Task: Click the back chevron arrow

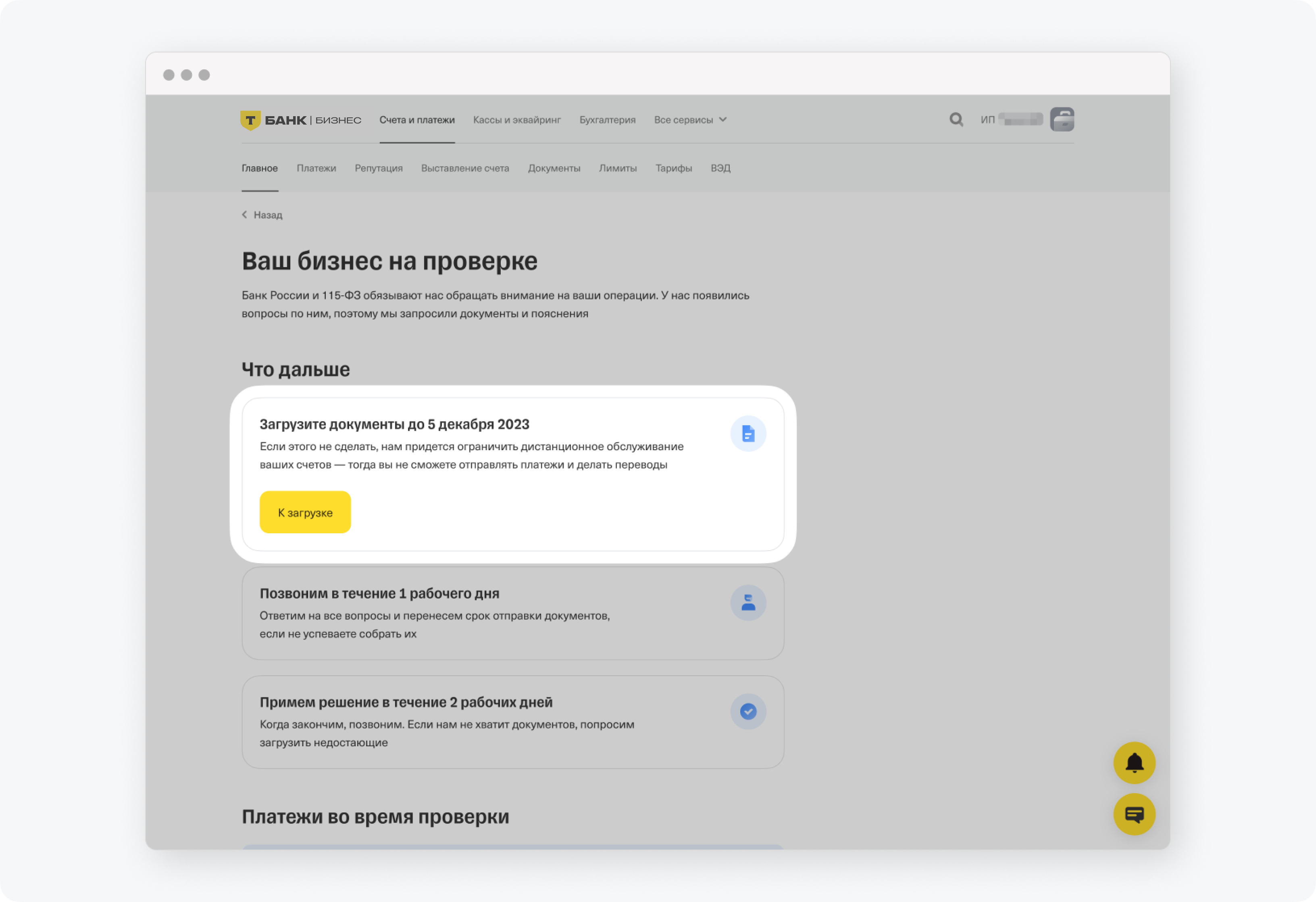Action: coord(245,215)
